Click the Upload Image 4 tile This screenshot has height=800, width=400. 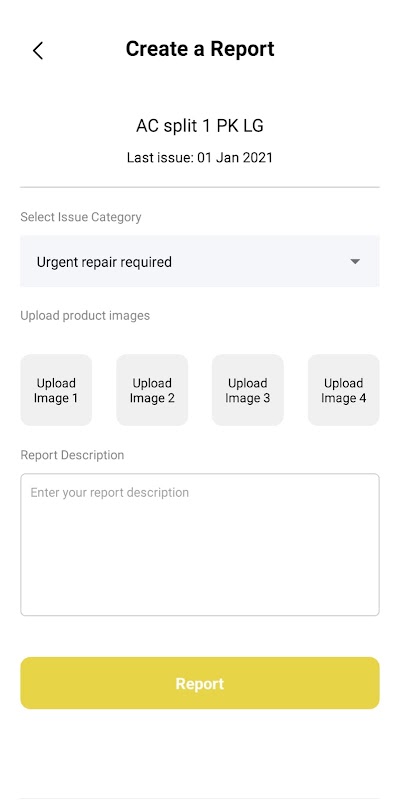pos(343,390)
